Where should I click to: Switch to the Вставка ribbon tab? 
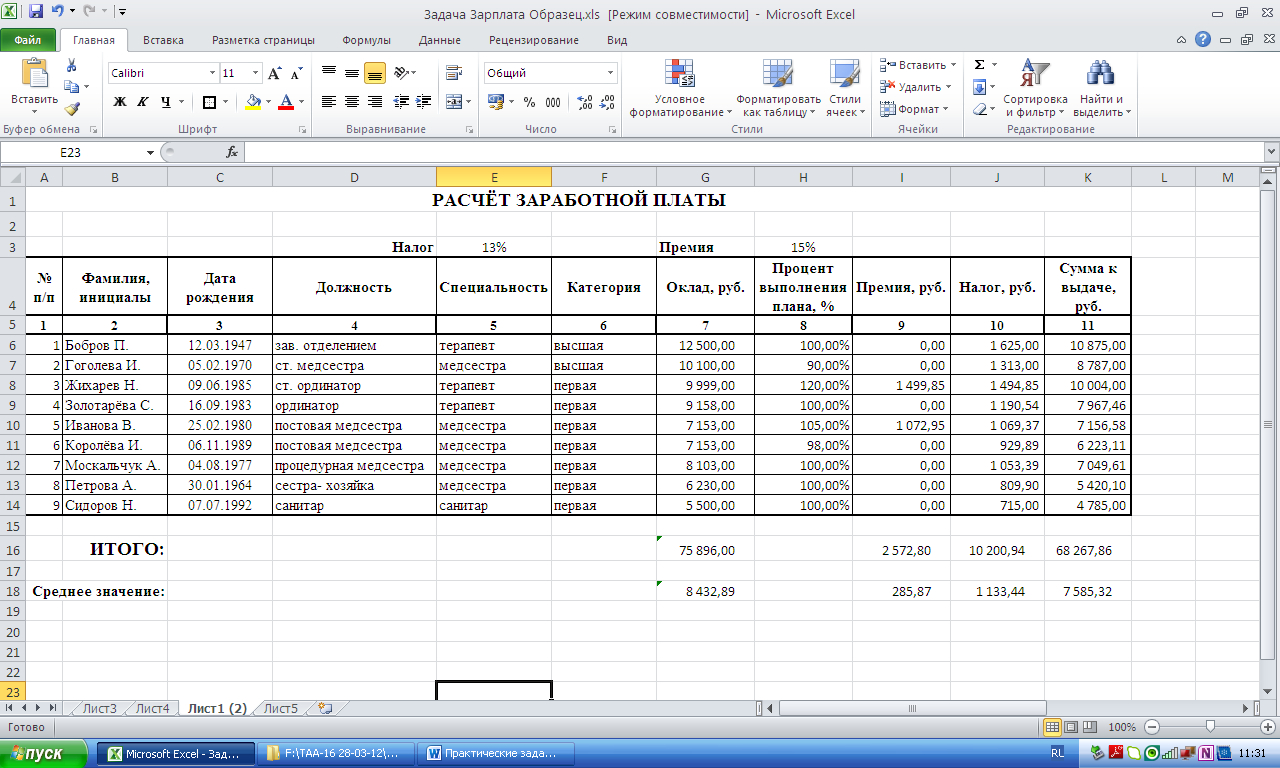pyautogui.click(x=163, y=40)
